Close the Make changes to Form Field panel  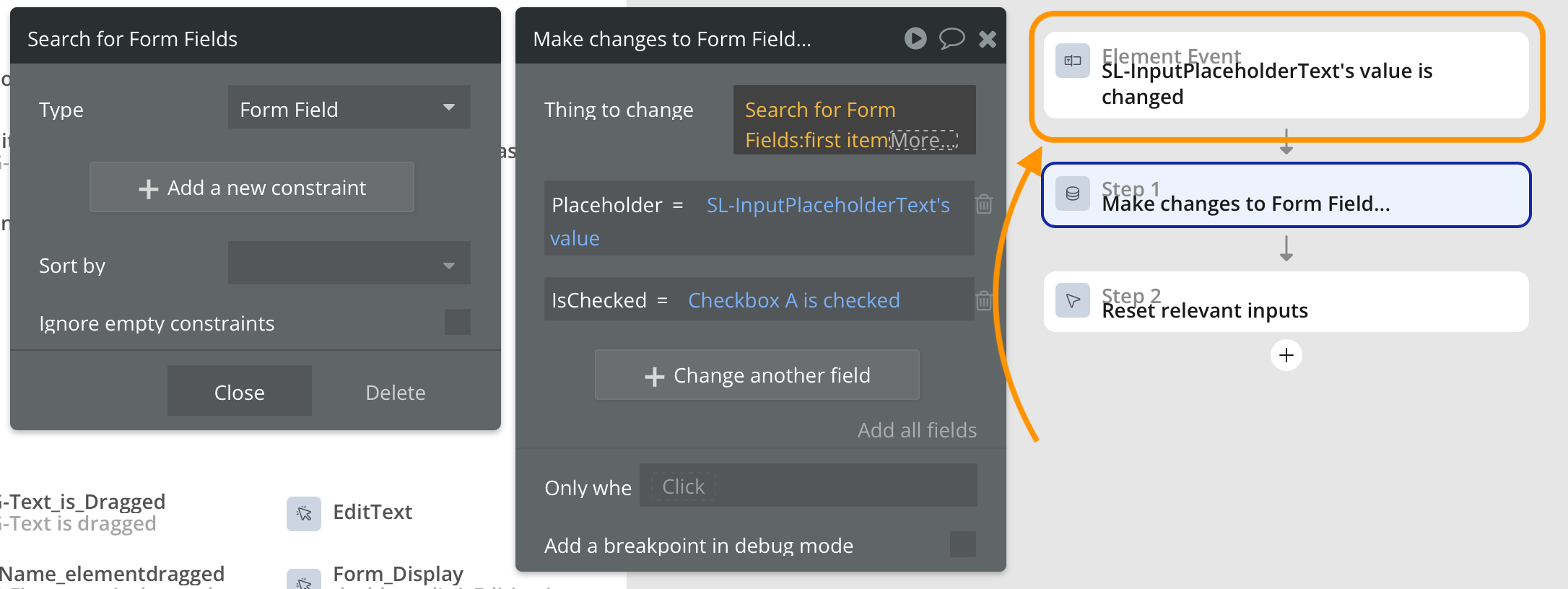click(988, 39)
